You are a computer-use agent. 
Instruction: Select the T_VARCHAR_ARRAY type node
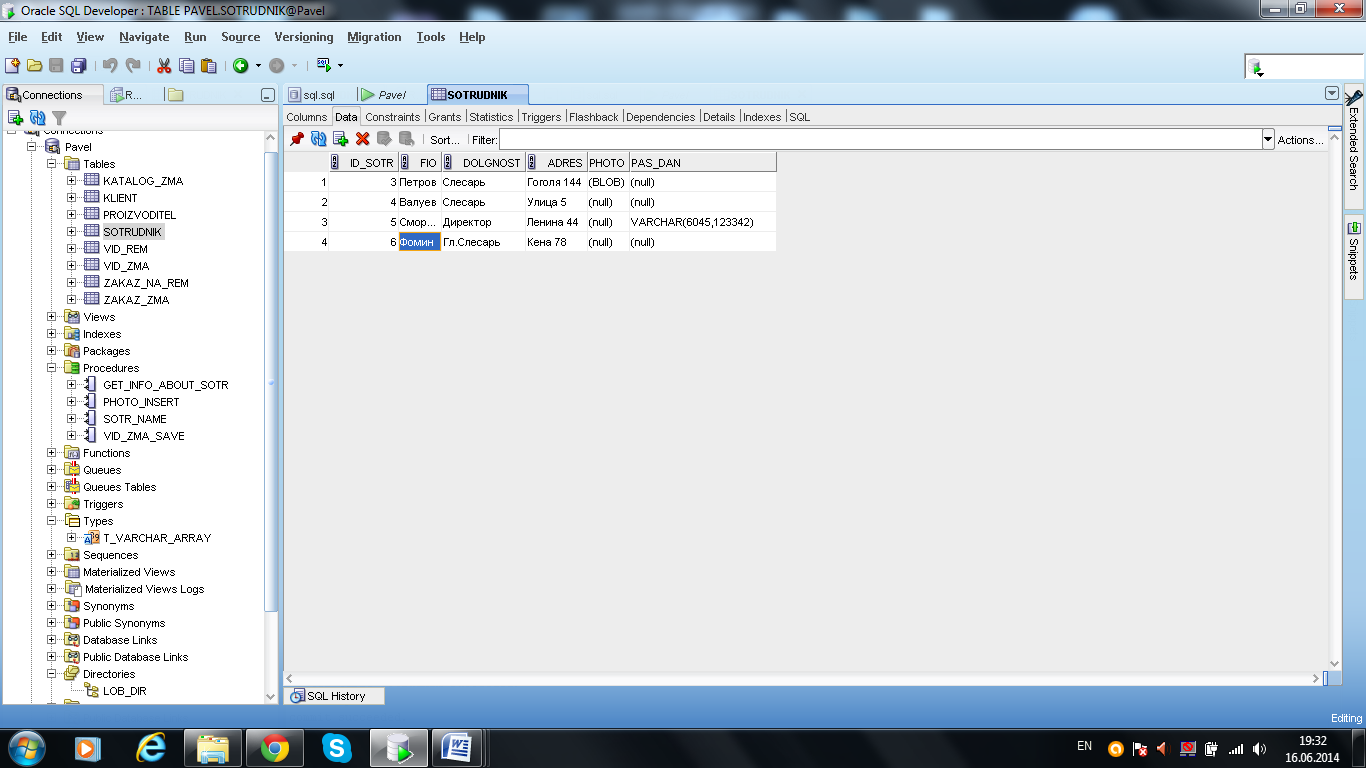pos(157,538)
